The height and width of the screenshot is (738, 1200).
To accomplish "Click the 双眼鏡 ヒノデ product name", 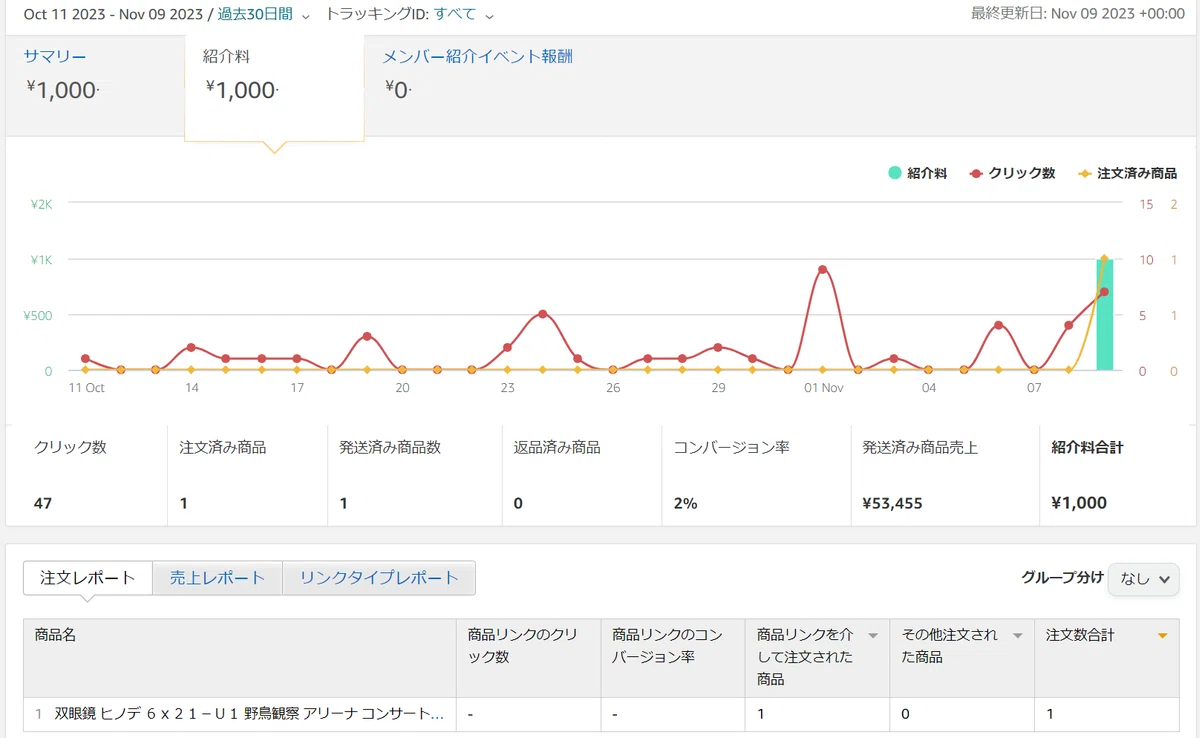I will tap(250, 715).
